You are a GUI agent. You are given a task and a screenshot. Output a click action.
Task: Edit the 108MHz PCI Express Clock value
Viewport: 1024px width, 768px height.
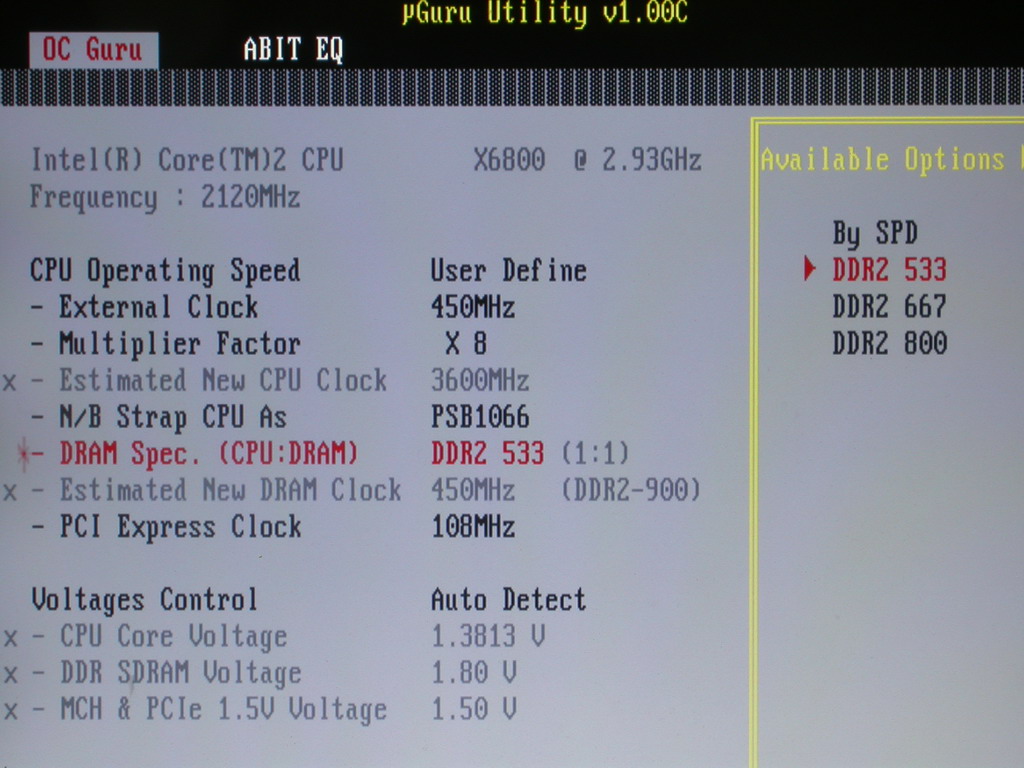pos(473,526)
